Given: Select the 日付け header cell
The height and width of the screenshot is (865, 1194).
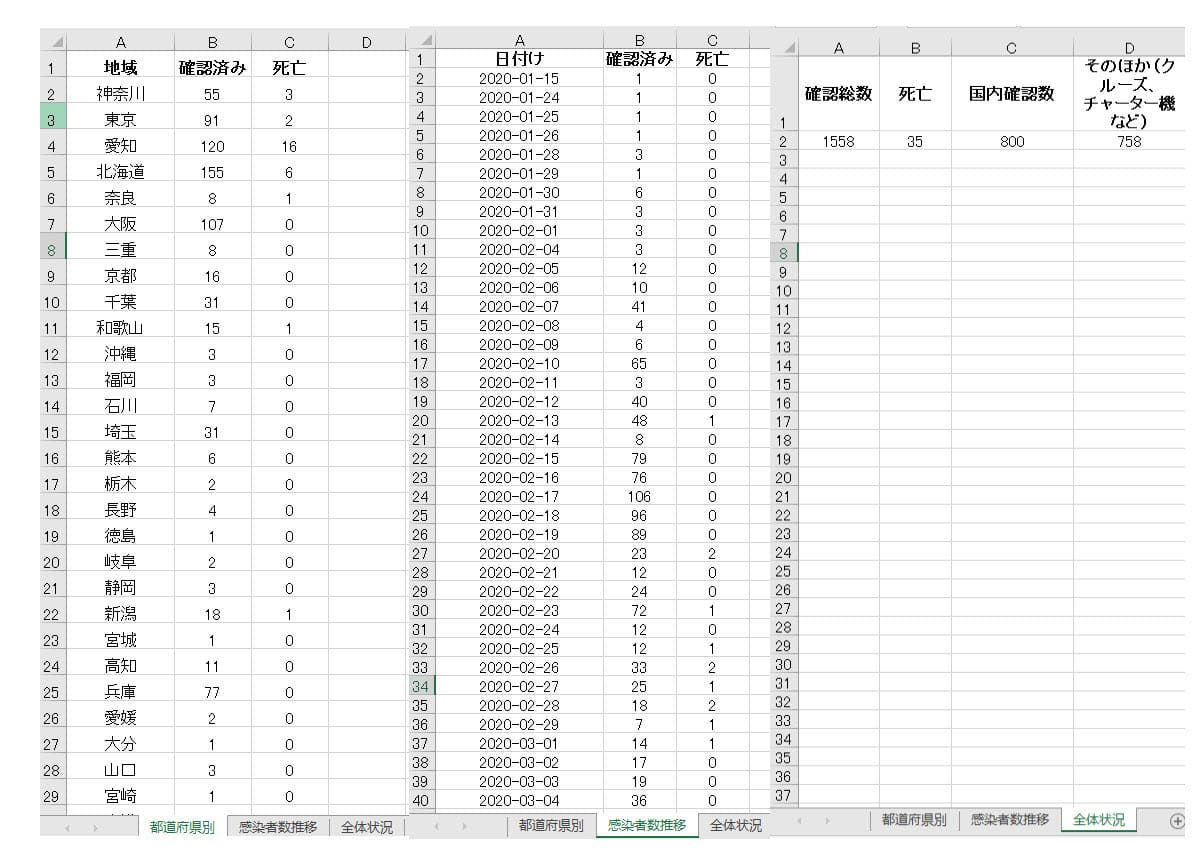Looking at the screenshot, I should (519, 59).
